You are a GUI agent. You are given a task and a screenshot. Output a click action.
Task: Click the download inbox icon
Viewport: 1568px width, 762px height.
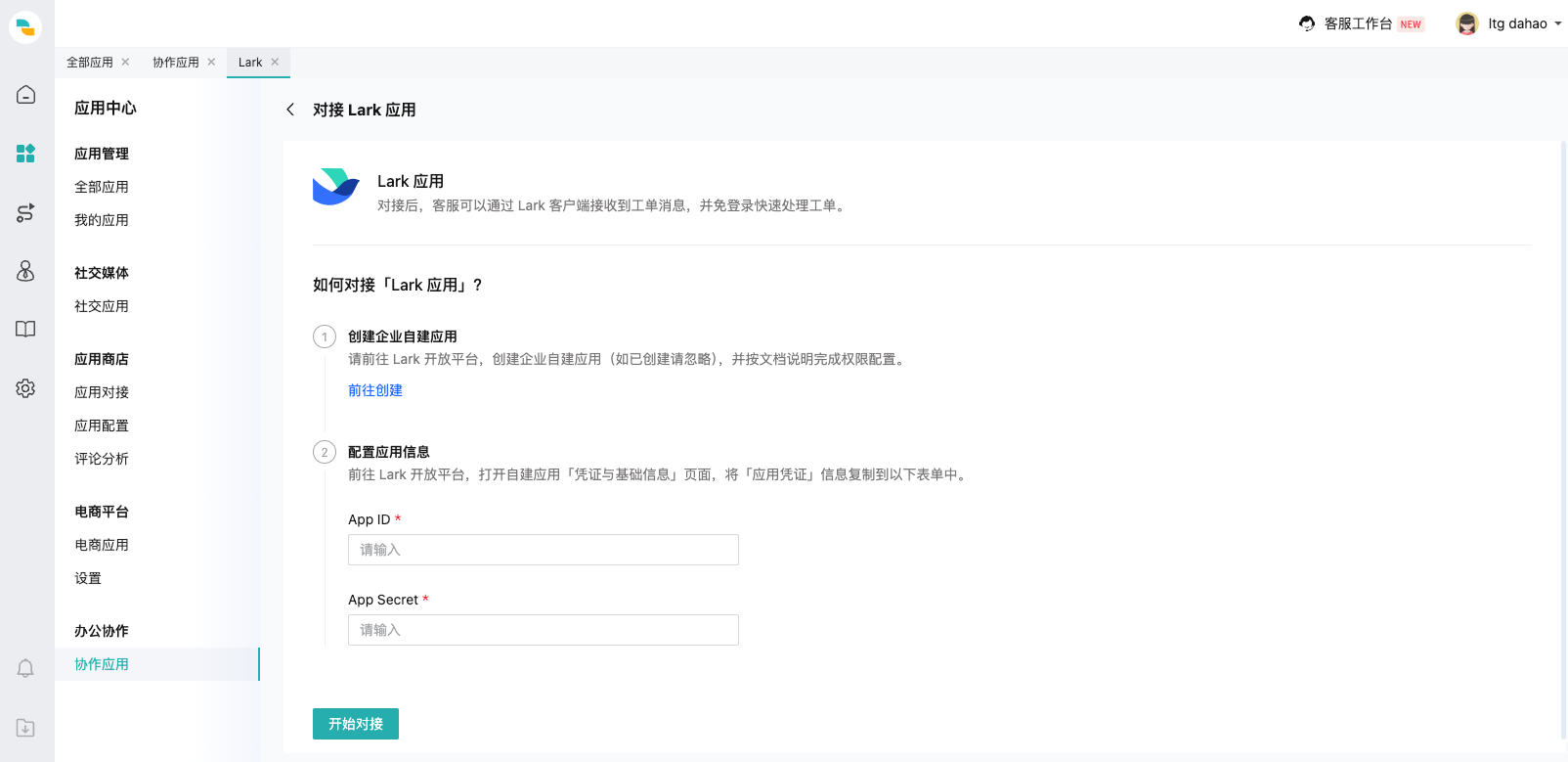point(25,728)
